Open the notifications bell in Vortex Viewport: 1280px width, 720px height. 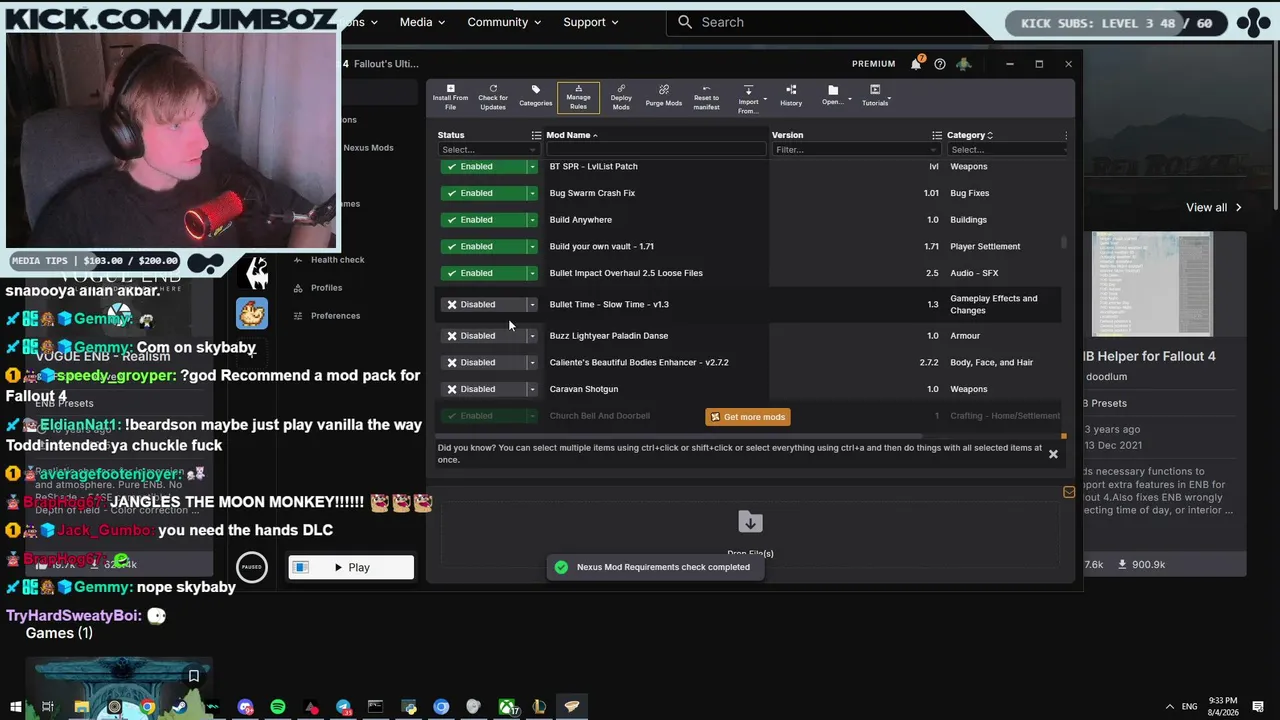click(x=916, y=64)
